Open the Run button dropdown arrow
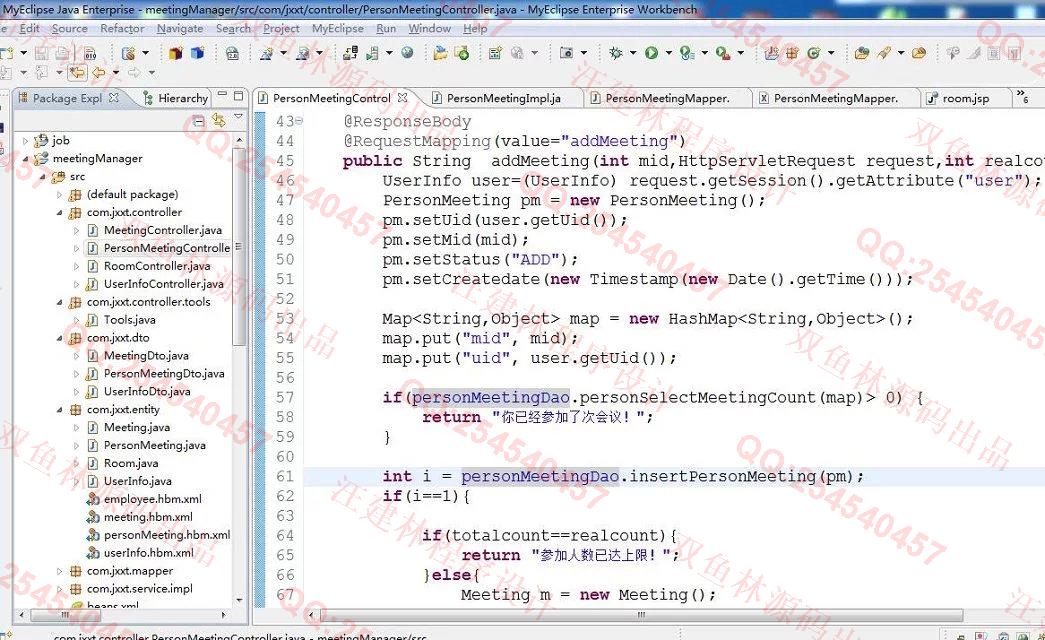This screenshot has width=1045, height=640. (668, 53)
